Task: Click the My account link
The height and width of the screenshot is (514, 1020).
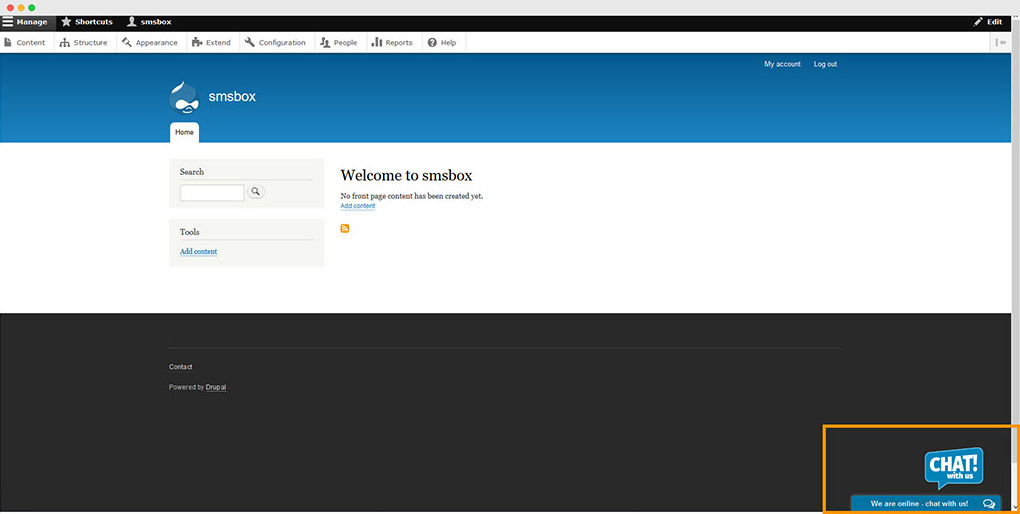Action: [782, 64]
